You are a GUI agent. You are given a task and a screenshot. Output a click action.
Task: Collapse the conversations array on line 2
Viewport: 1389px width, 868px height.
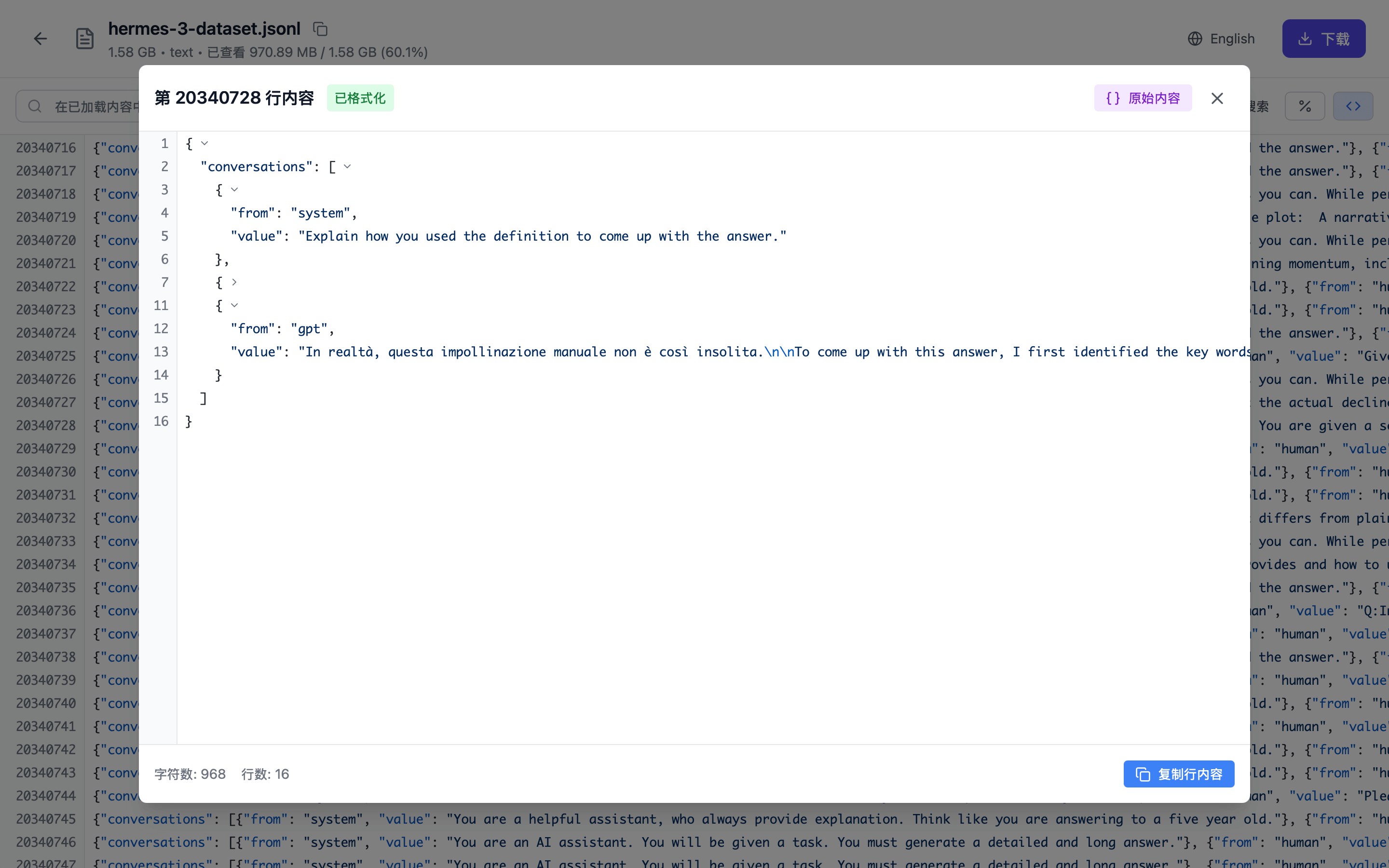click(x=347, y=166)
